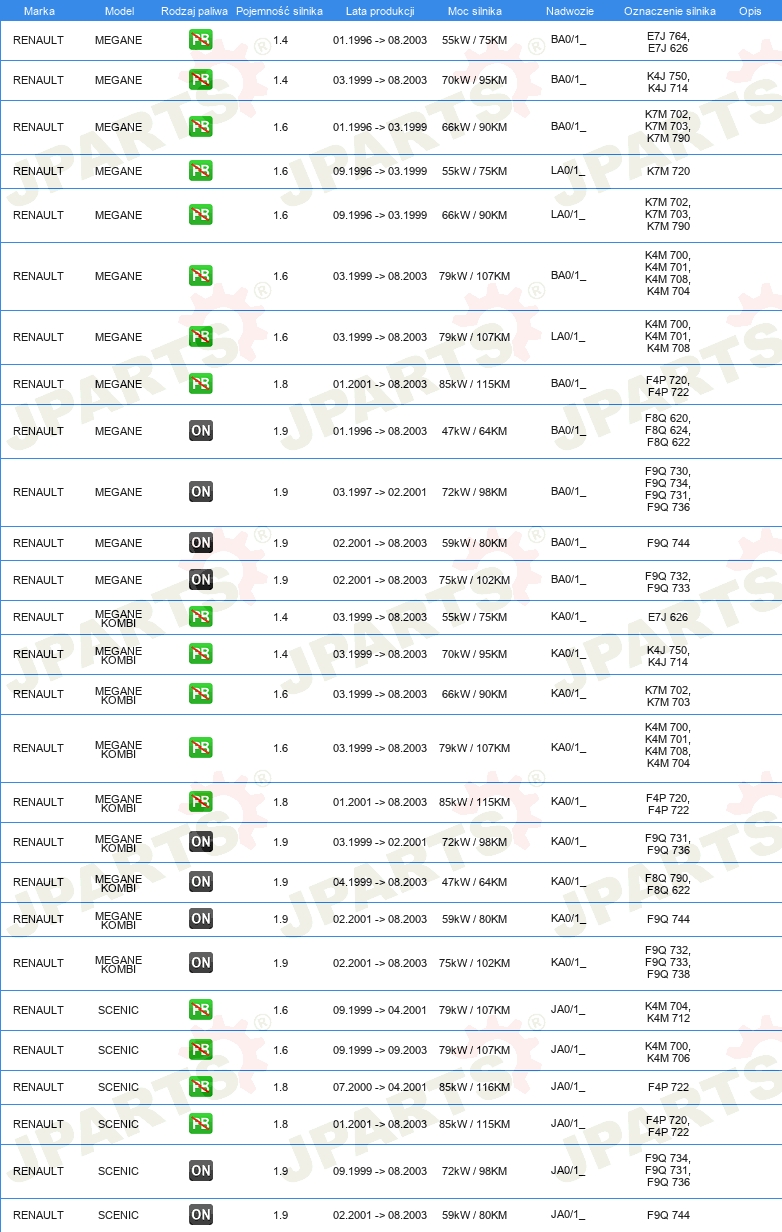Click the PB fuel icon for Megane 1.4 70kW BA0/1_
This screenshot has width=782, height=1232.
tap(201, 81)
